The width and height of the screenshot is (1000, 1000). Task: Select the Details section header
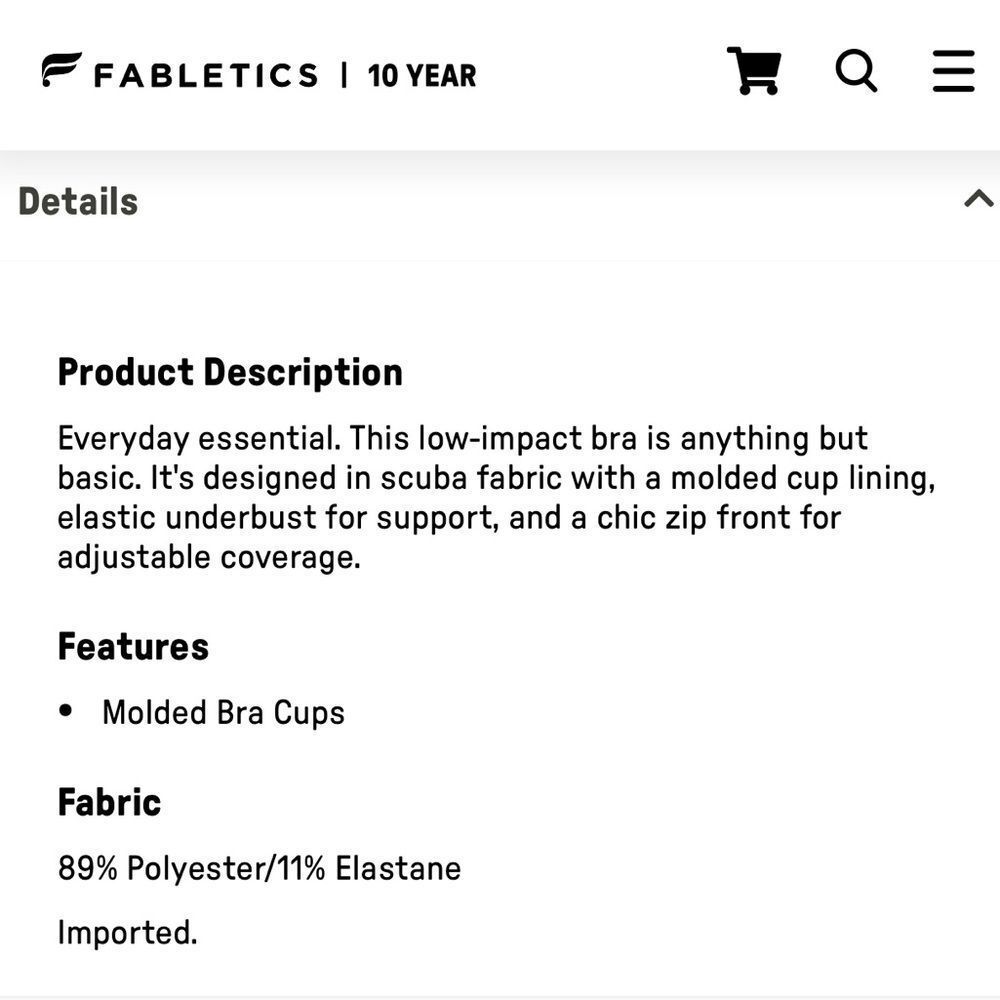[x=77, y=200]
